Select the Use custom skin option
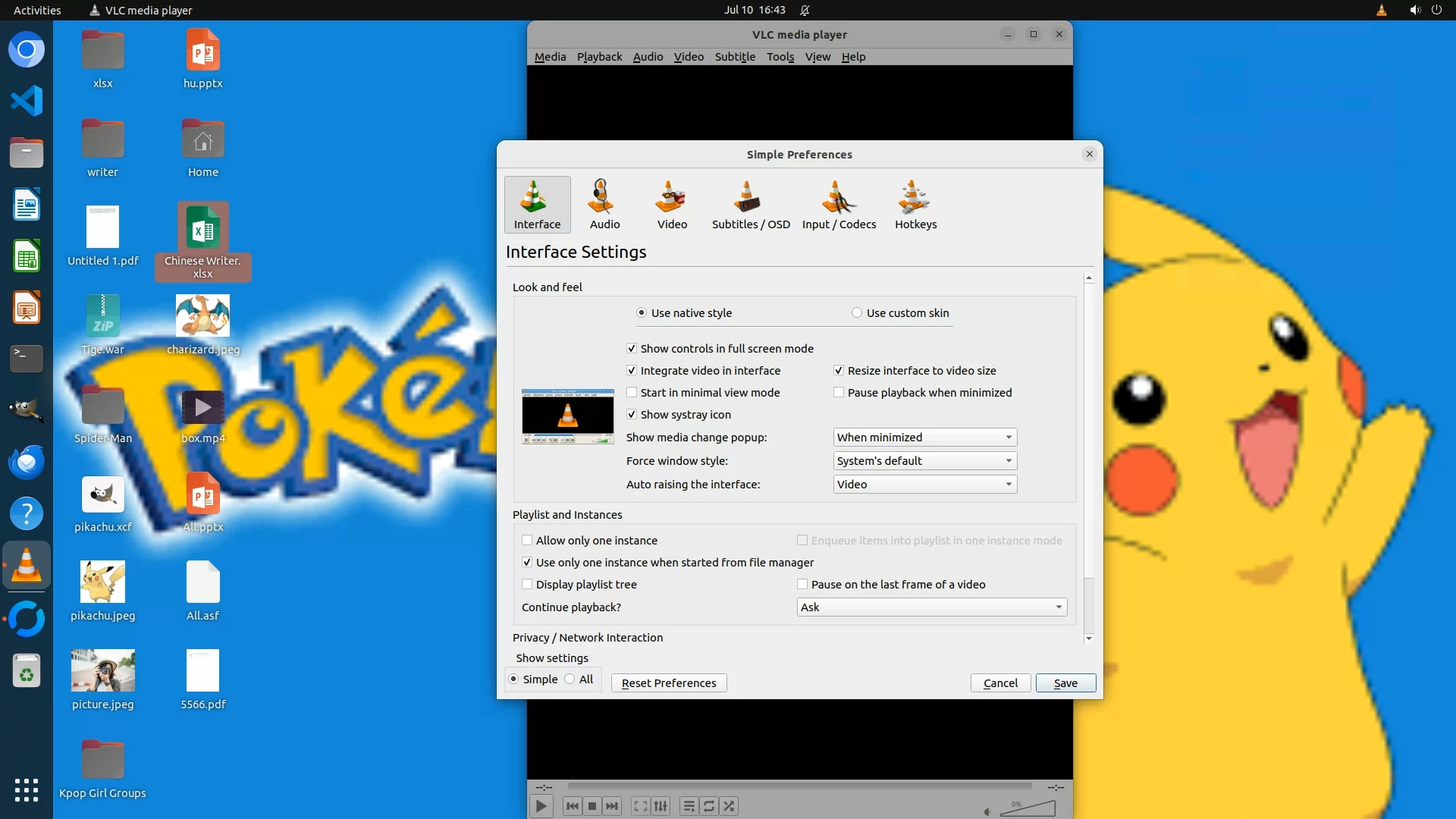 (x=857, y=313)
